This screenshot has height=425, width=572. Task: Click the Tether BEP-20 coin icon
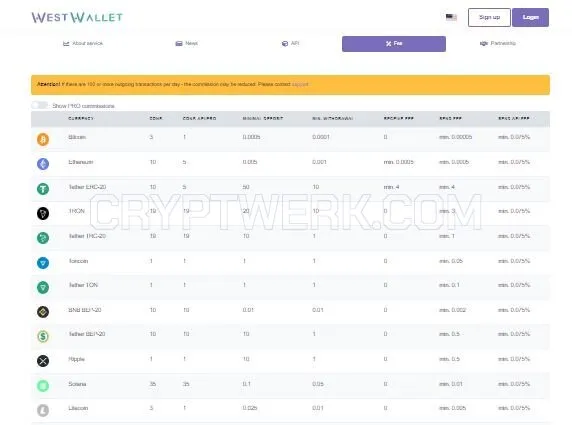pos(43,336)
